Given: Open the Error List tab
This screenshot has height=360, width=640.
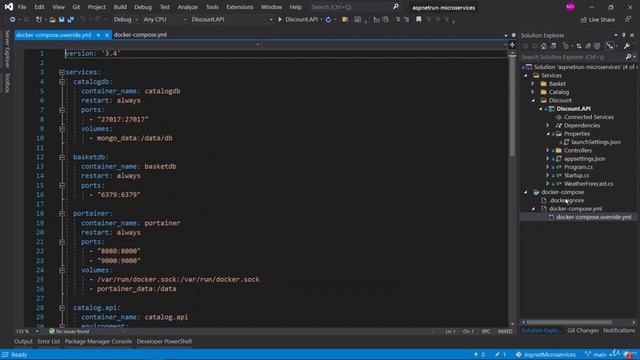Looking at the screenshot, I should pos(49,341).
